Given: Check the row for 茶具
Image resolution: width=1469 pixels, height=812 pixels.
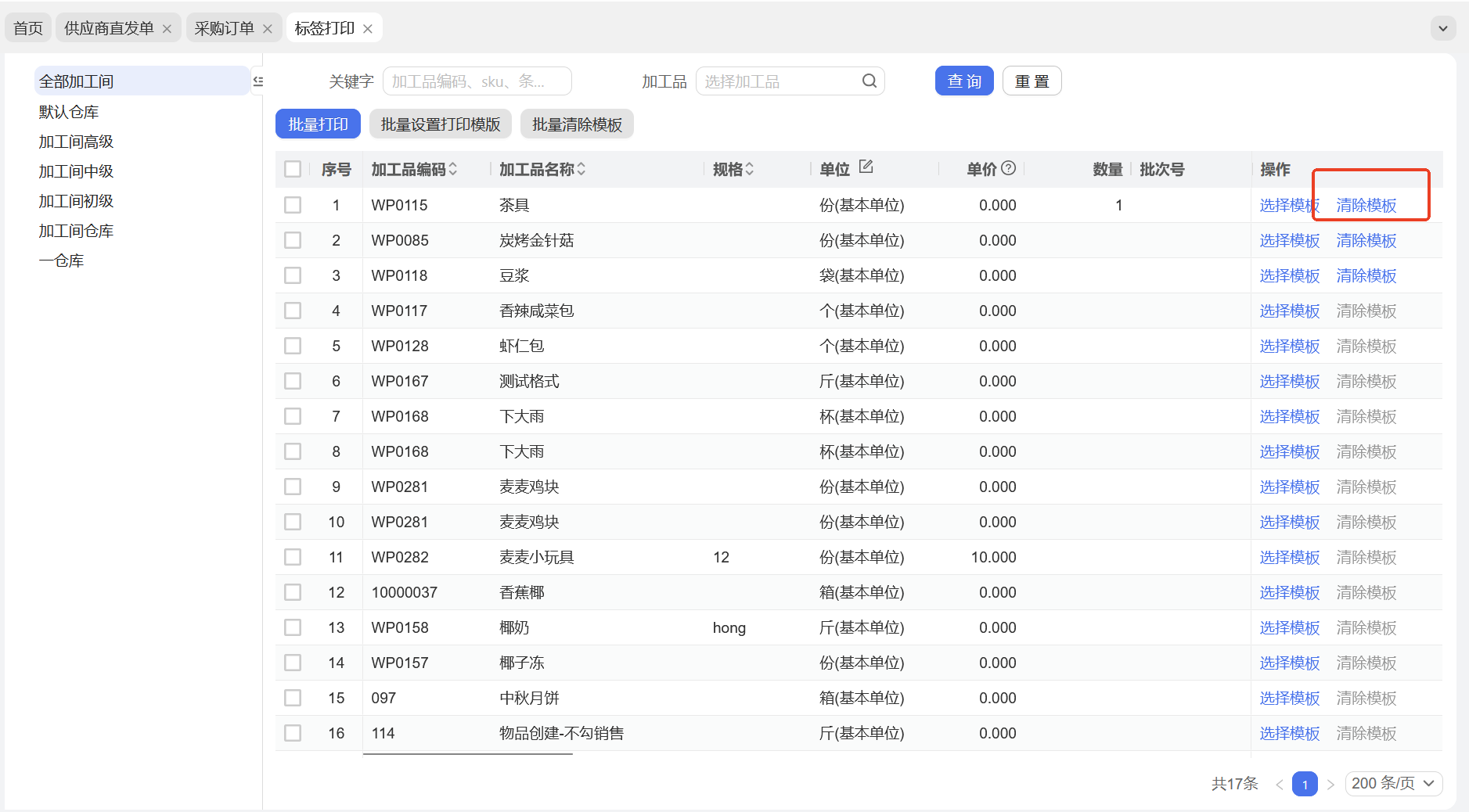Looking at the screenshot, I should click(x=293, y=205).
